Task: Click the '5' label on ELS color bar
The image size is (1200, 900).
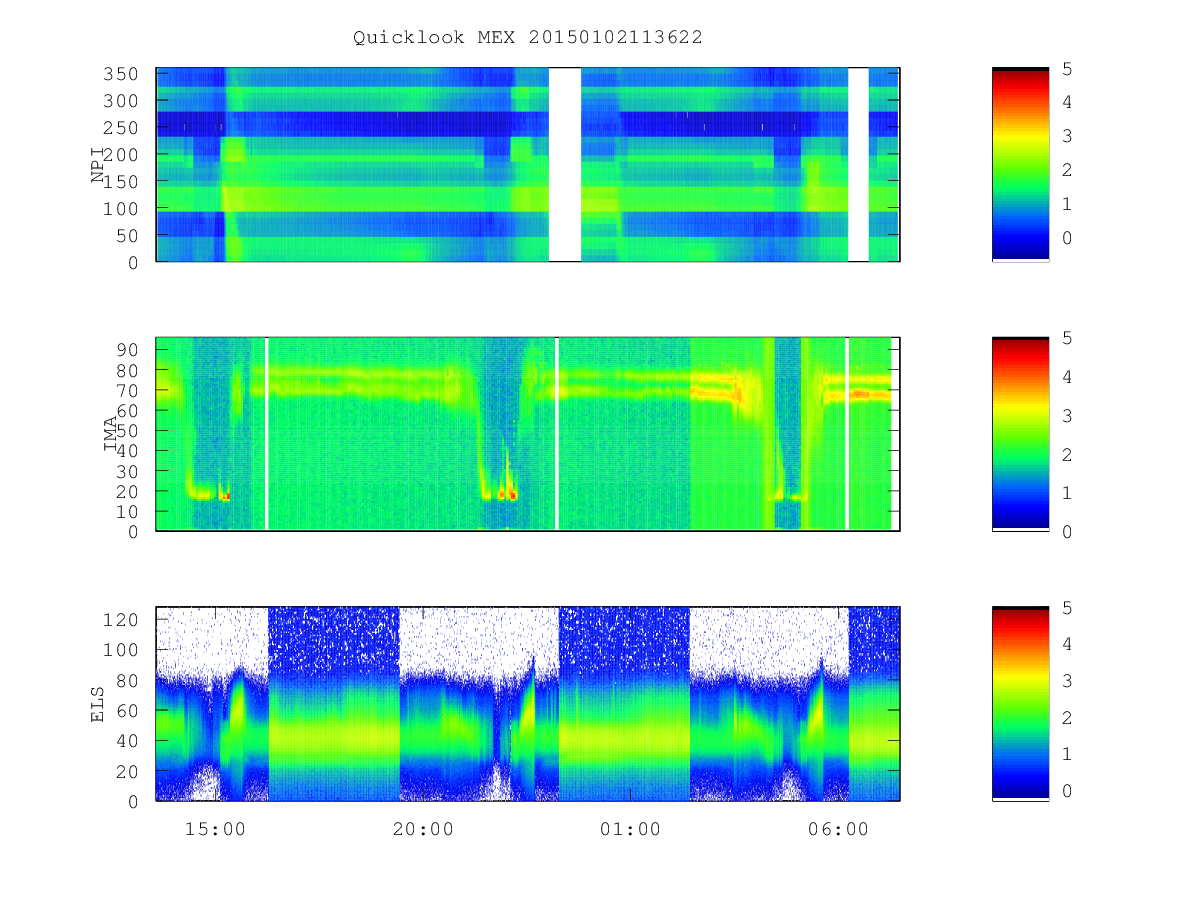Action: (1067, 607)
